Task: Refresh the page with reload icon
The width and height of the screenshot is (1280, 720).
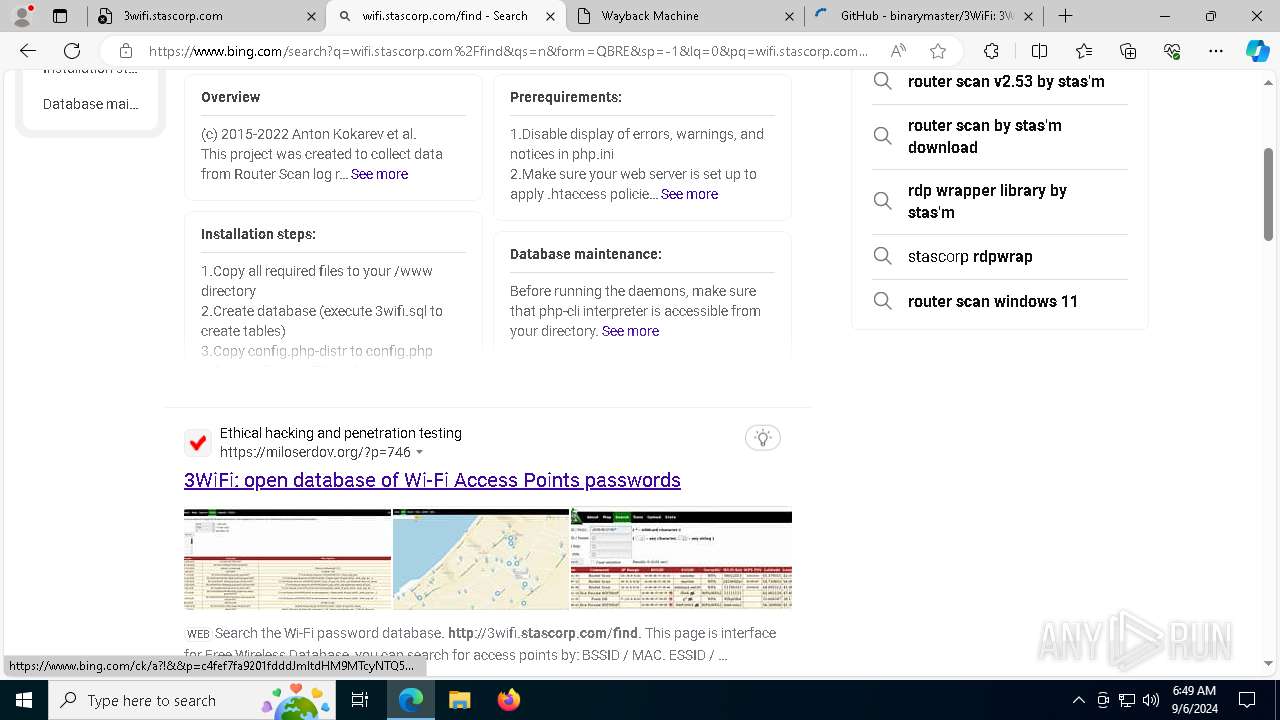Action: (72, 51)
